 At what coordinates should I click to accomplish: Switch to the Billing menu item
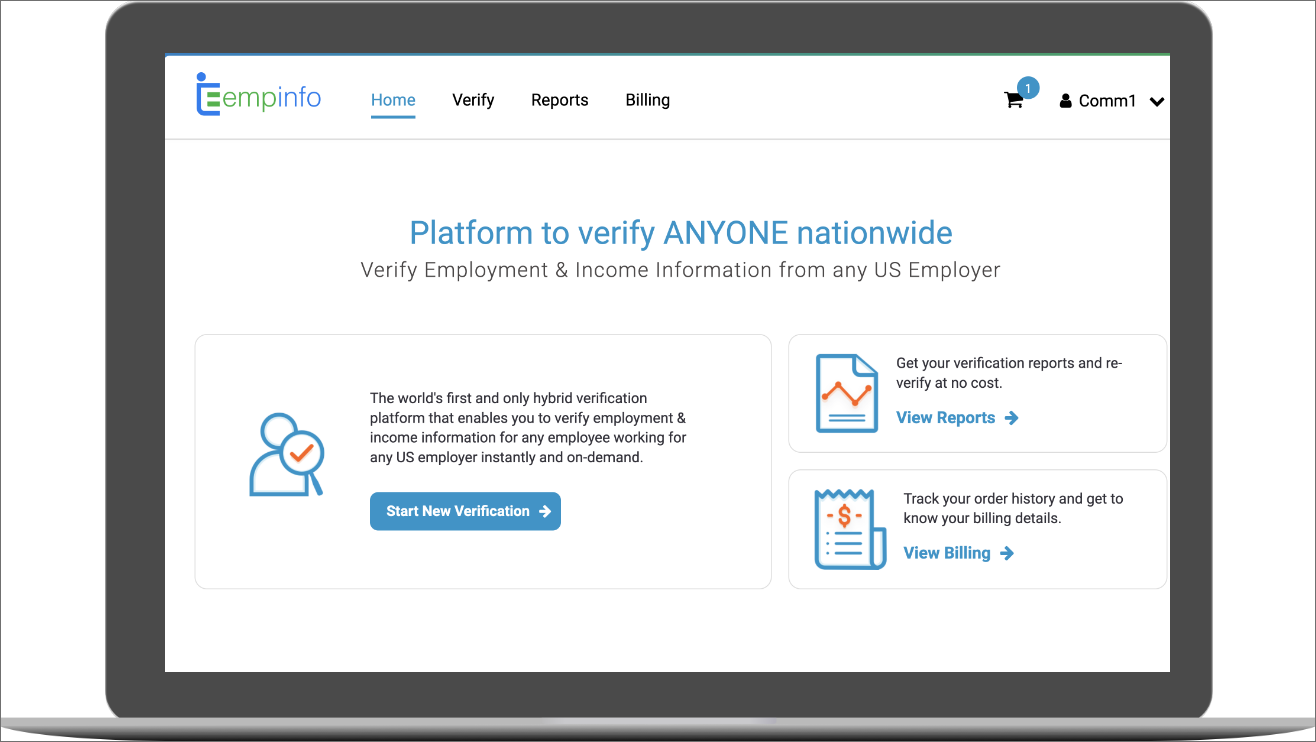point(647,100)
